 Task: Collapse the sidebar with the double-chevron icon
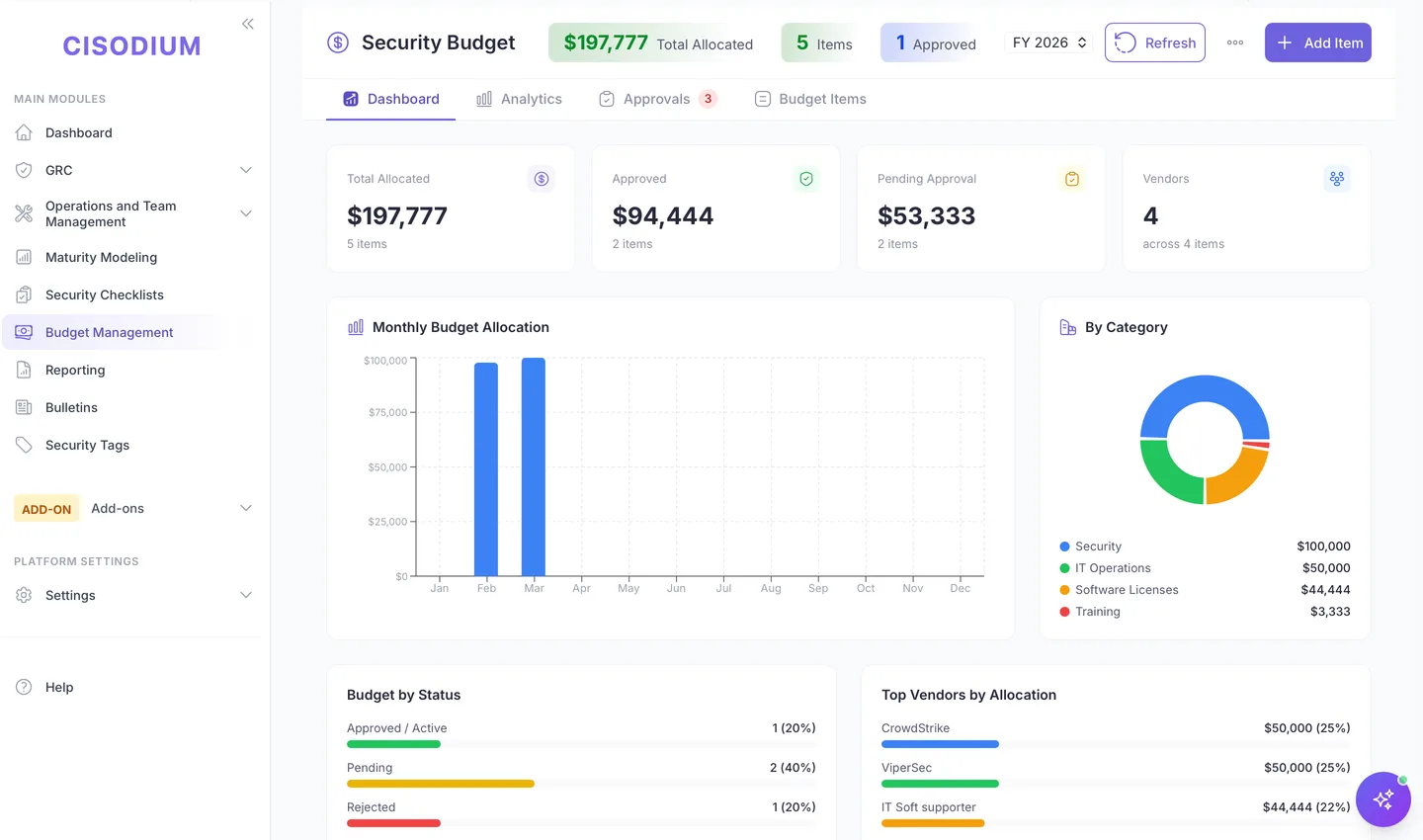(x=247, y=24)
